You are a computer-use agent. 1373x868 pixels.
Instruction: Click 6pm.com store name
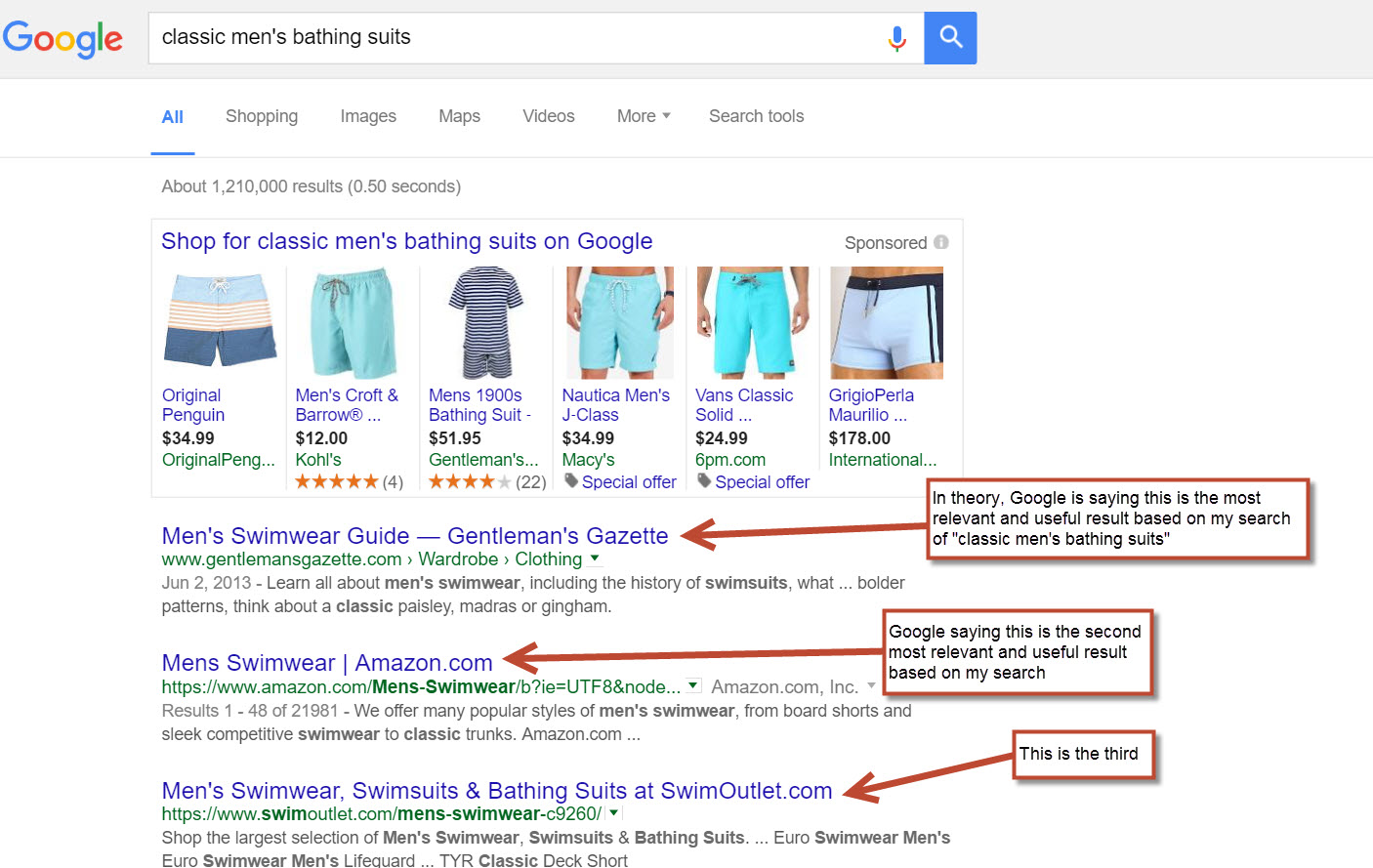(x=730, y=460)
